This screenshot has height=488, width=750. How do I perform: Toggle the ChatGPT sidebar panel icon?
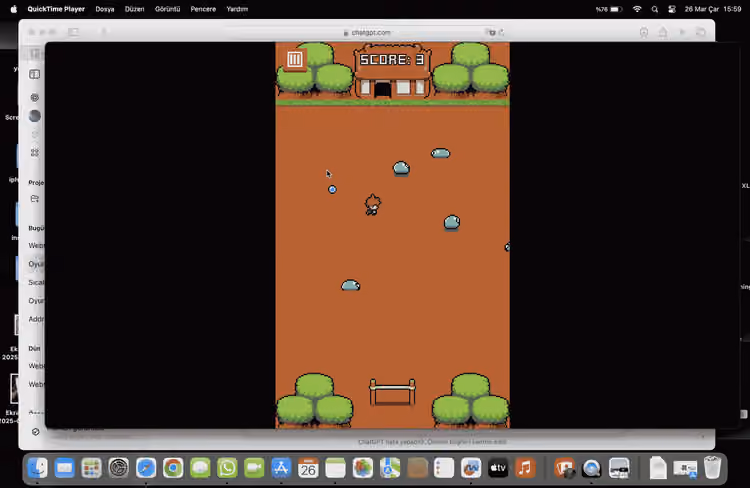click(x=34, y=74)
